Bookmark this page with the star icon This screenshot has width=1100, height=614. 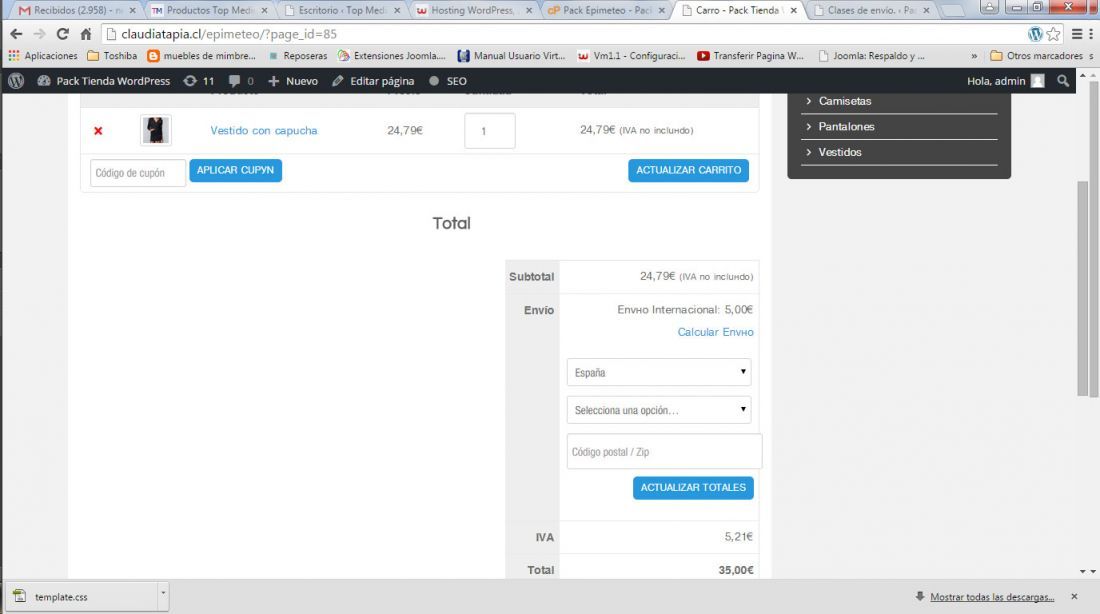[1053, 34]
